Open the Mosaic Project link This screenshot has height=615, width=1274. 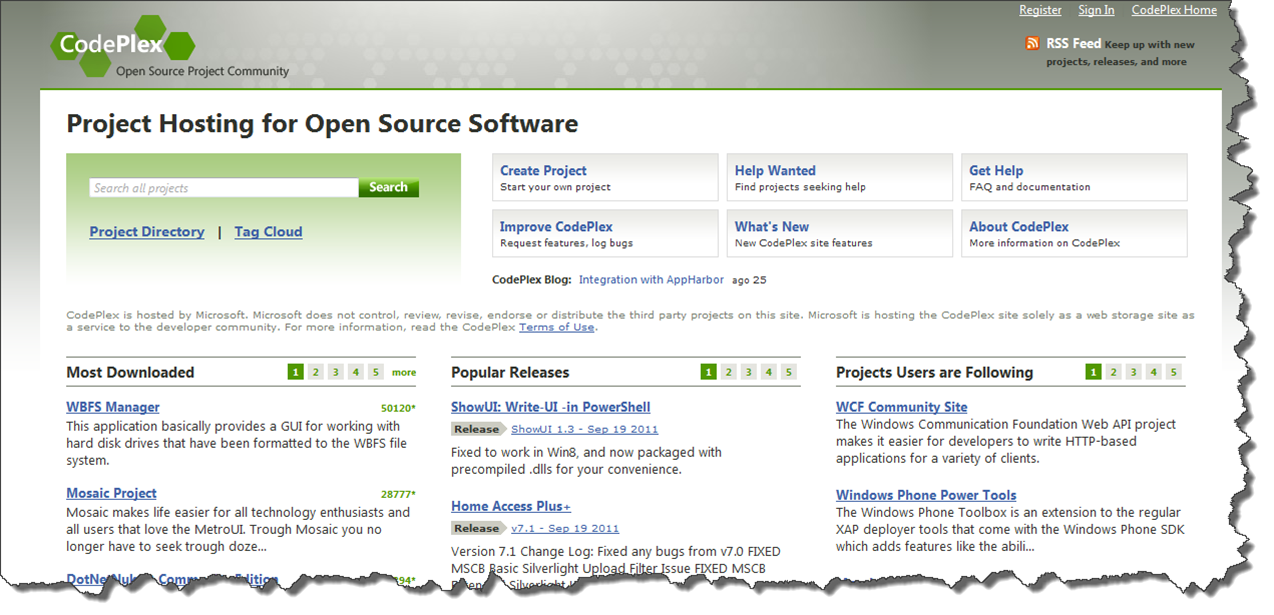(111, 493)
